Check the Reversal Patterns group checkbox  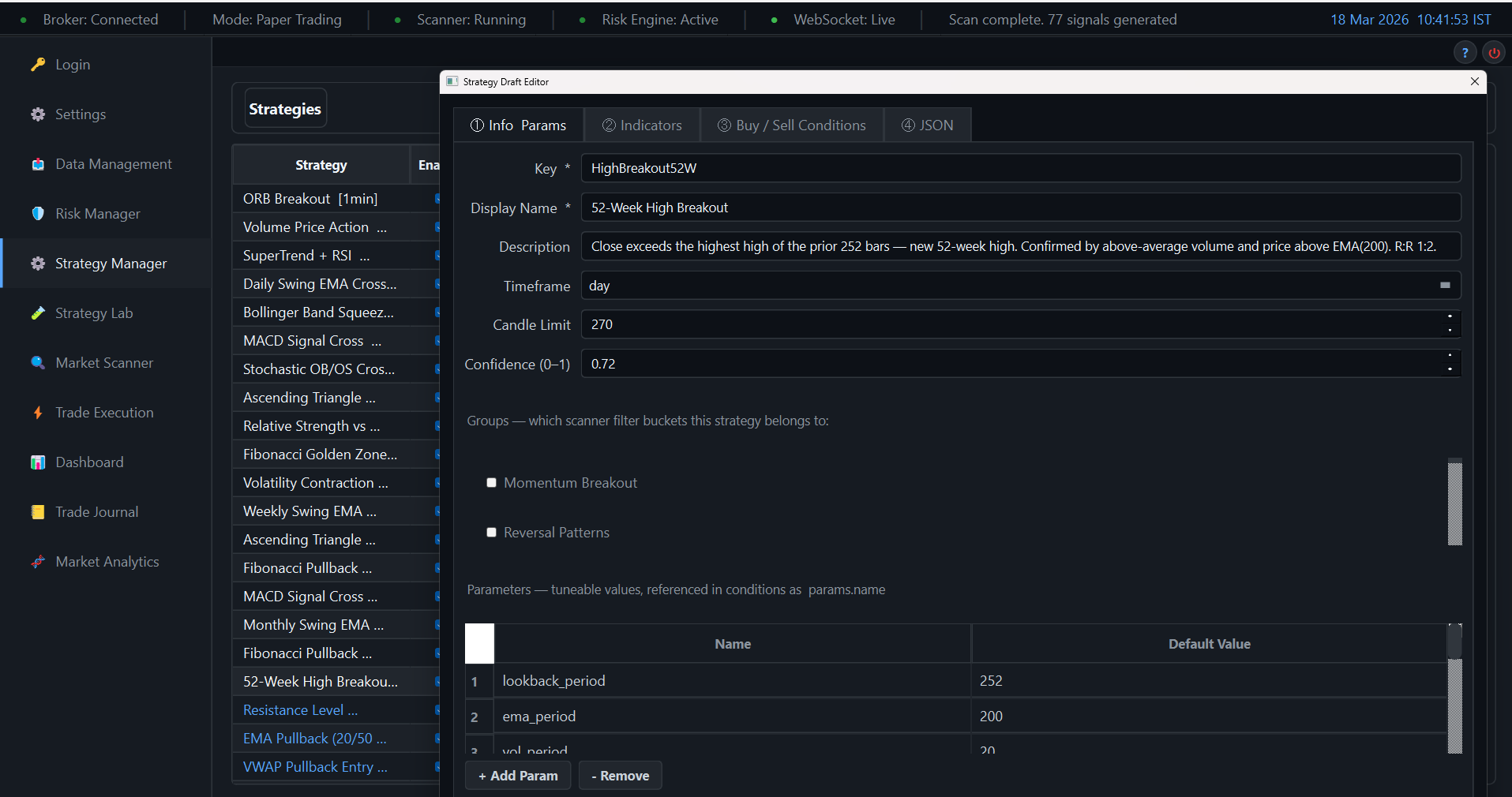pos(491,533)
